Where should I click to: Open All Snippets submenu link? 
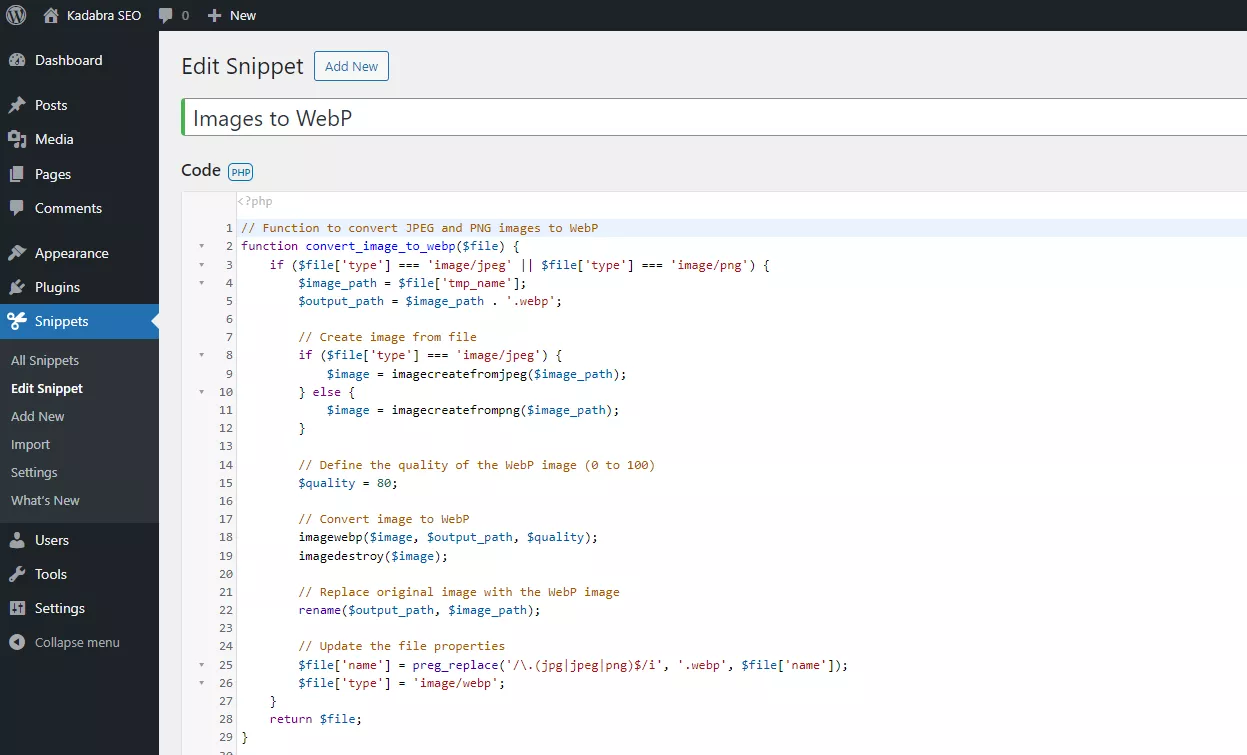(x=45, y=360)
